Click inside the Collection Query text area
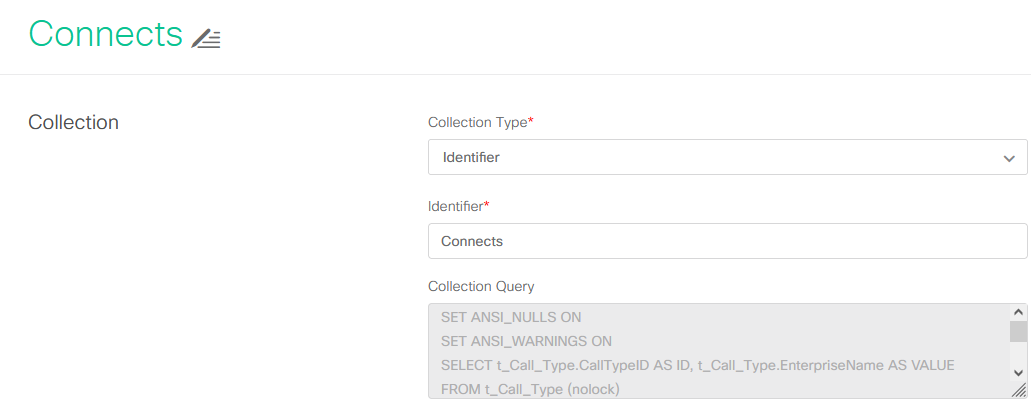This screenshot has width=1031, height=403. pyautogui.click(x=719, y=351)
